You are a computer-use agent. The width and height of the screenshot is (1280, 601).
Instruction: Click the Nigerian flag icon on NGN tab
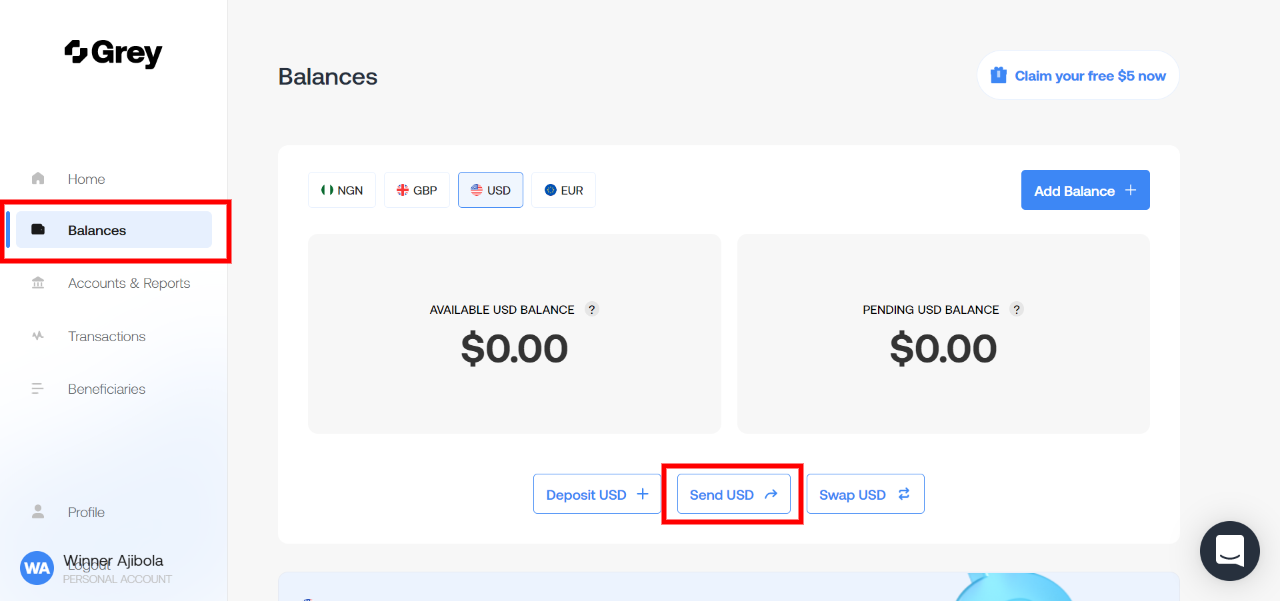(x=327, y=190)
